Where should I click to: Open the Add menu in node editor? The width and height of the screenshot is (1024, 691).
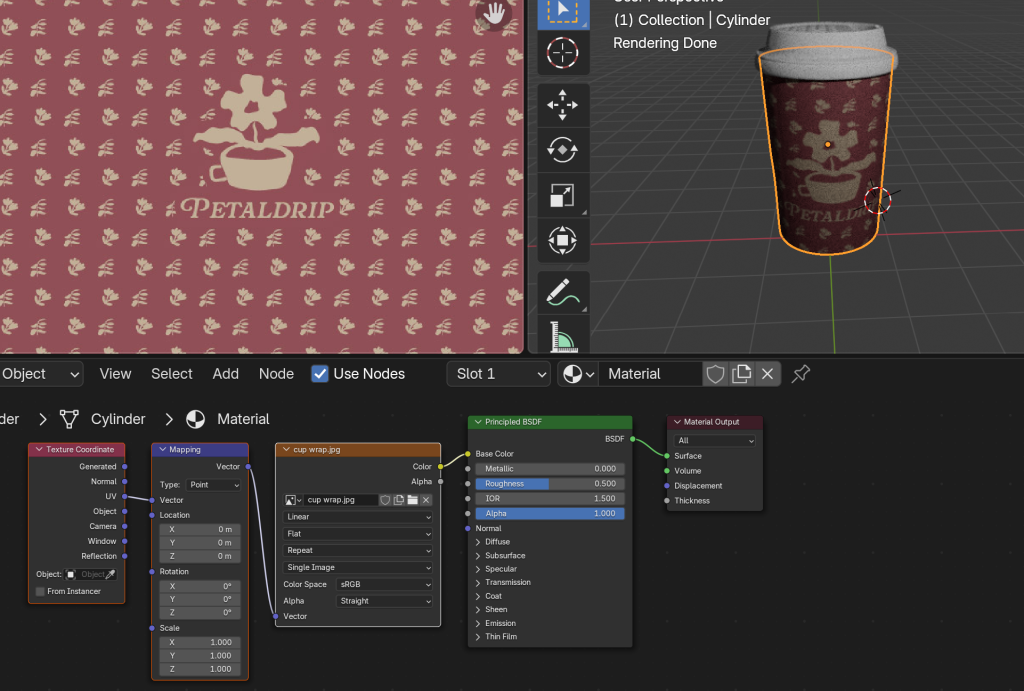tap(226, 374)
